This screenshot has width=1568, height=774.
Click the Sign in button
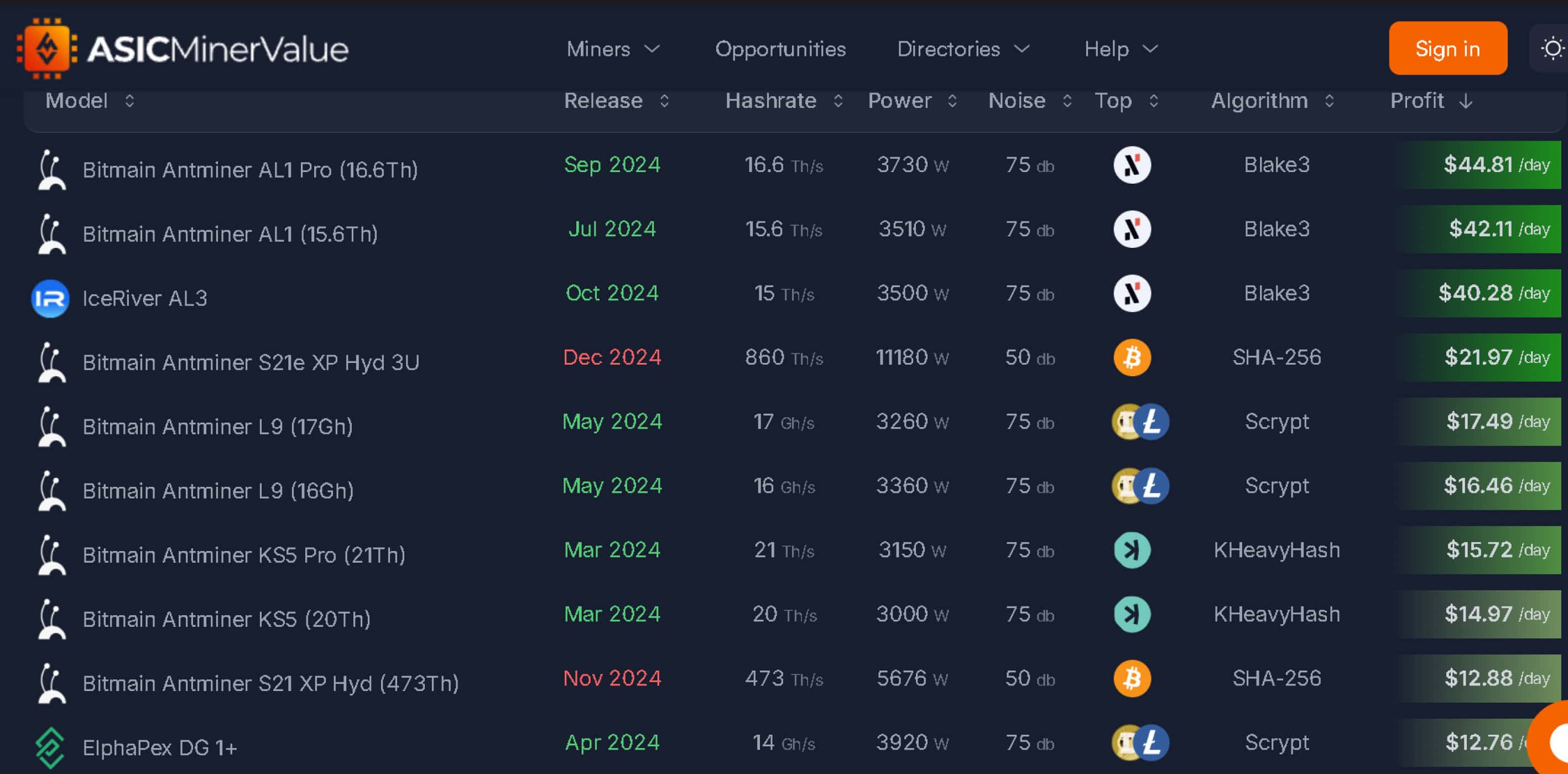click(1447, 48)
